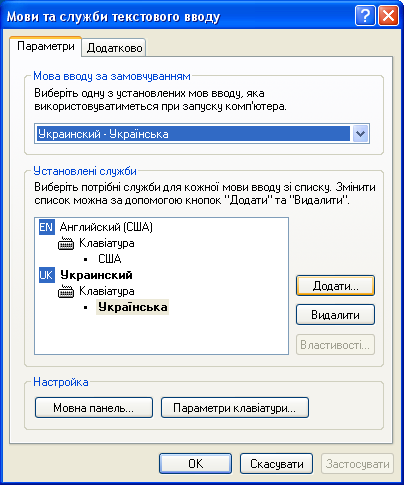Select the Українська layout in the list
404x485 pixels.
[133, 307]
